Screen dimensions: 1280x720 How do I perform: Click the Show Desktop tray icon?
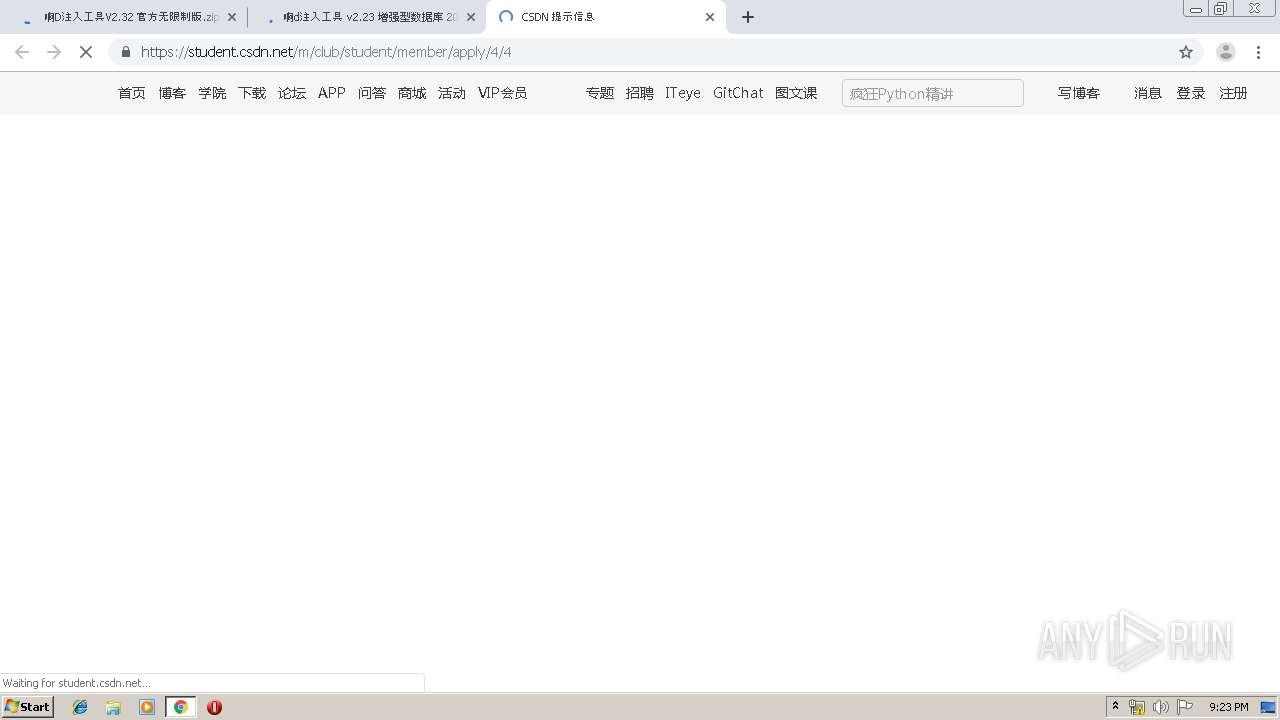(1269, 707)
